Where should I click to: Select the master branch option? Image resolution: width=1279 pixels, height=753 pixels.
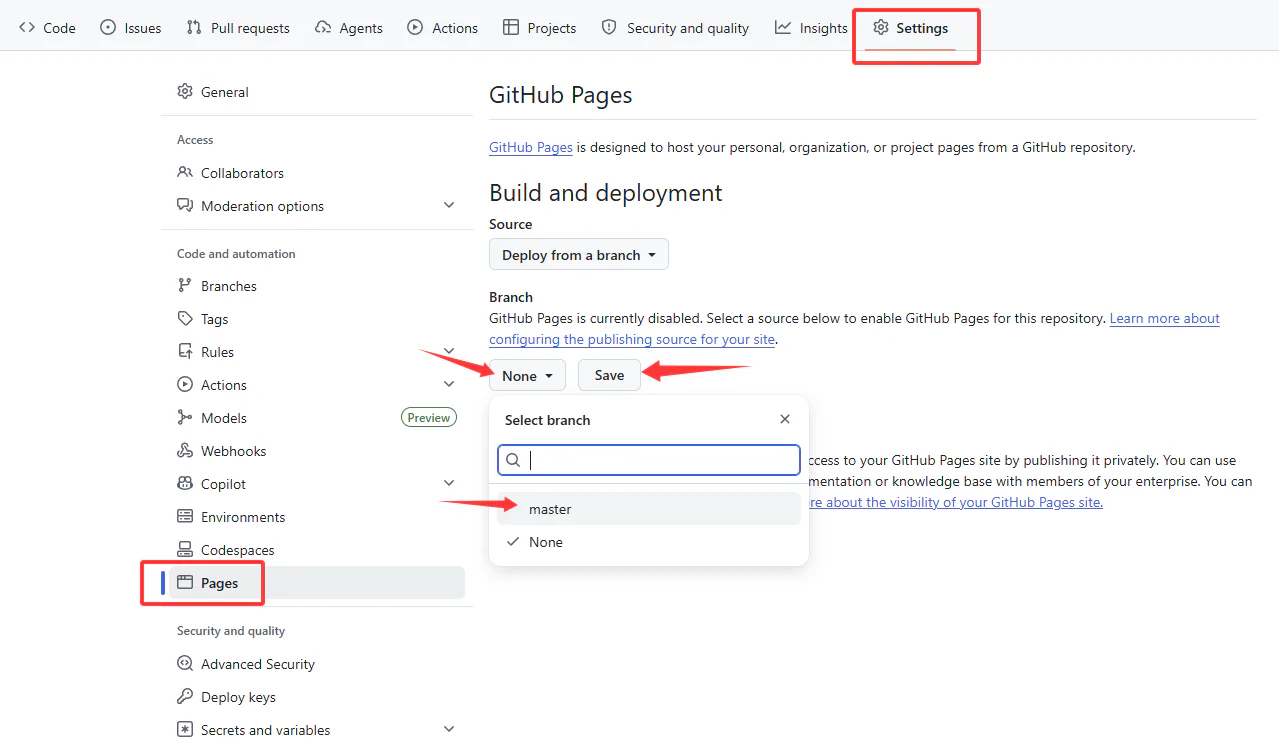(x=649, y=509)
